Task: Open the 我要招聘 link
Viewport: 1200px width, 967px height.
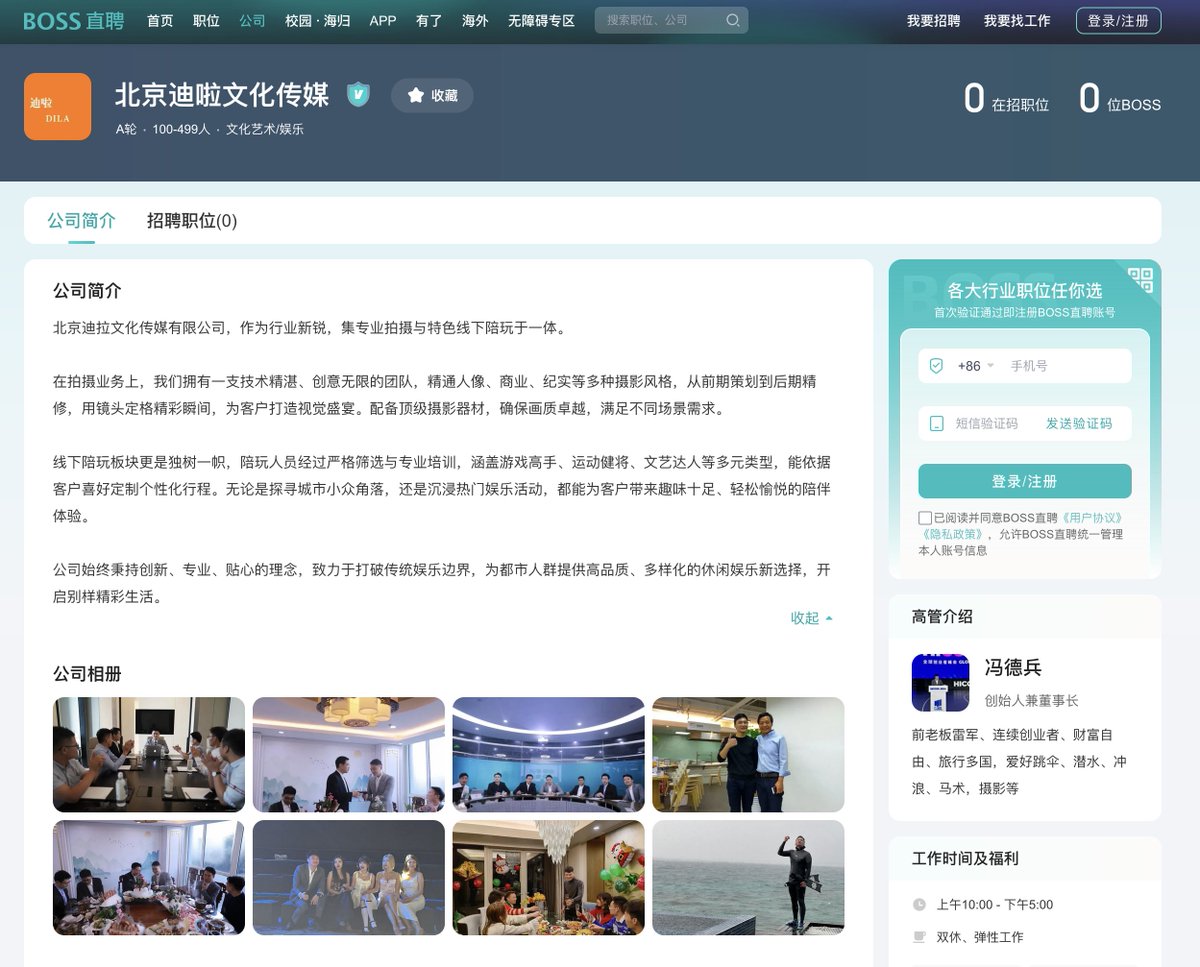Action: point(933,20)
